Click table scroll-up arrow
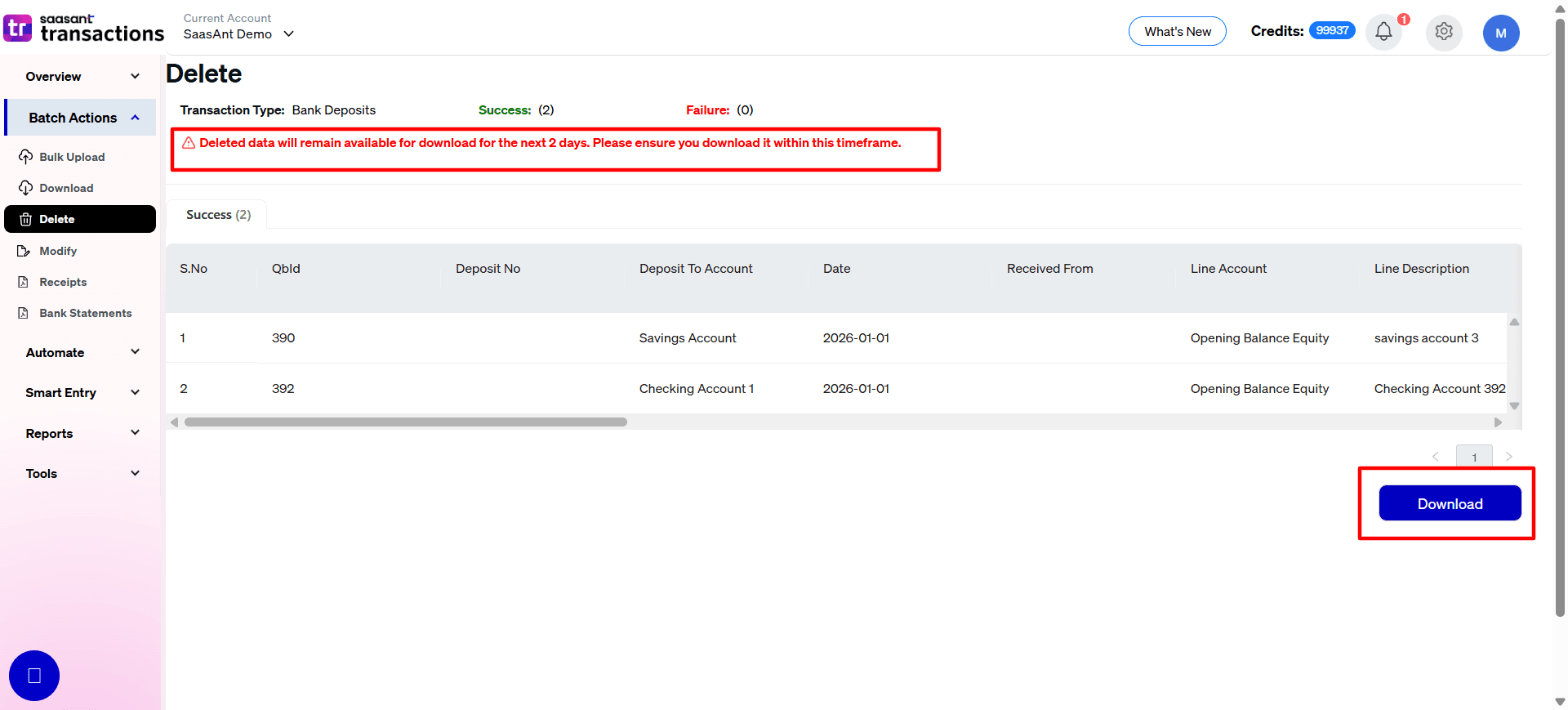 click(1514, 322)
